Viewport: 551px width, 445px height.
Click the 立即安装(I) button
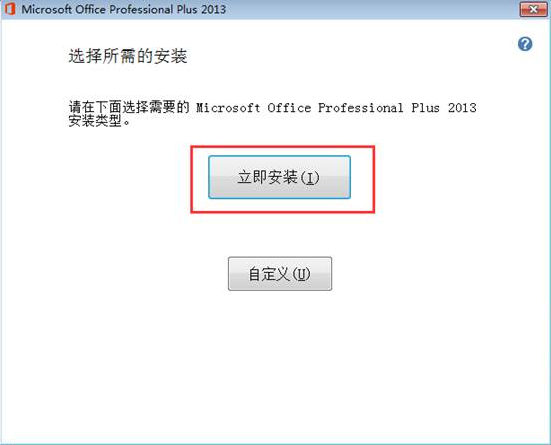coord(279,177)
